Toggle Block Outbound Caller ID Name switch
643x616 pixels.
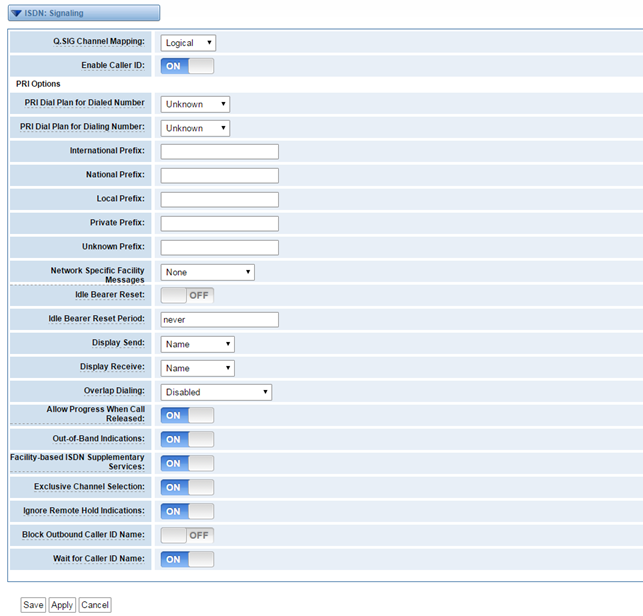coord(187,535)
